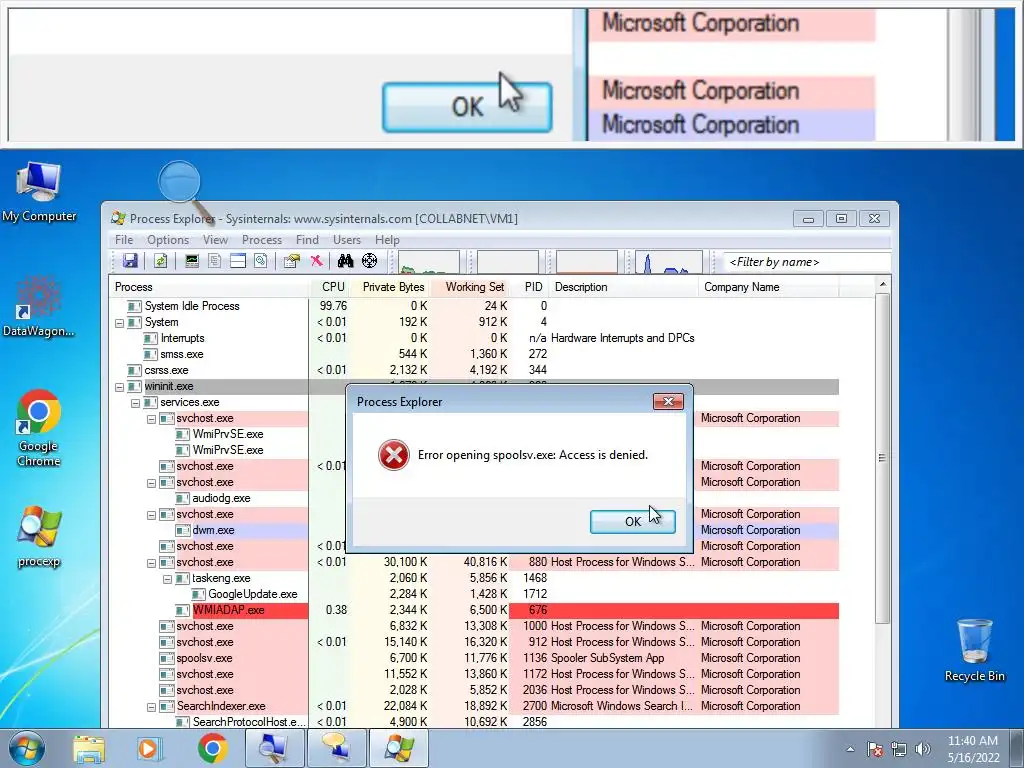Click the Refresh Now toolbar icon
Image resolution: width=1024 pixels, height=768 pixels.
[x=160, y=261]
